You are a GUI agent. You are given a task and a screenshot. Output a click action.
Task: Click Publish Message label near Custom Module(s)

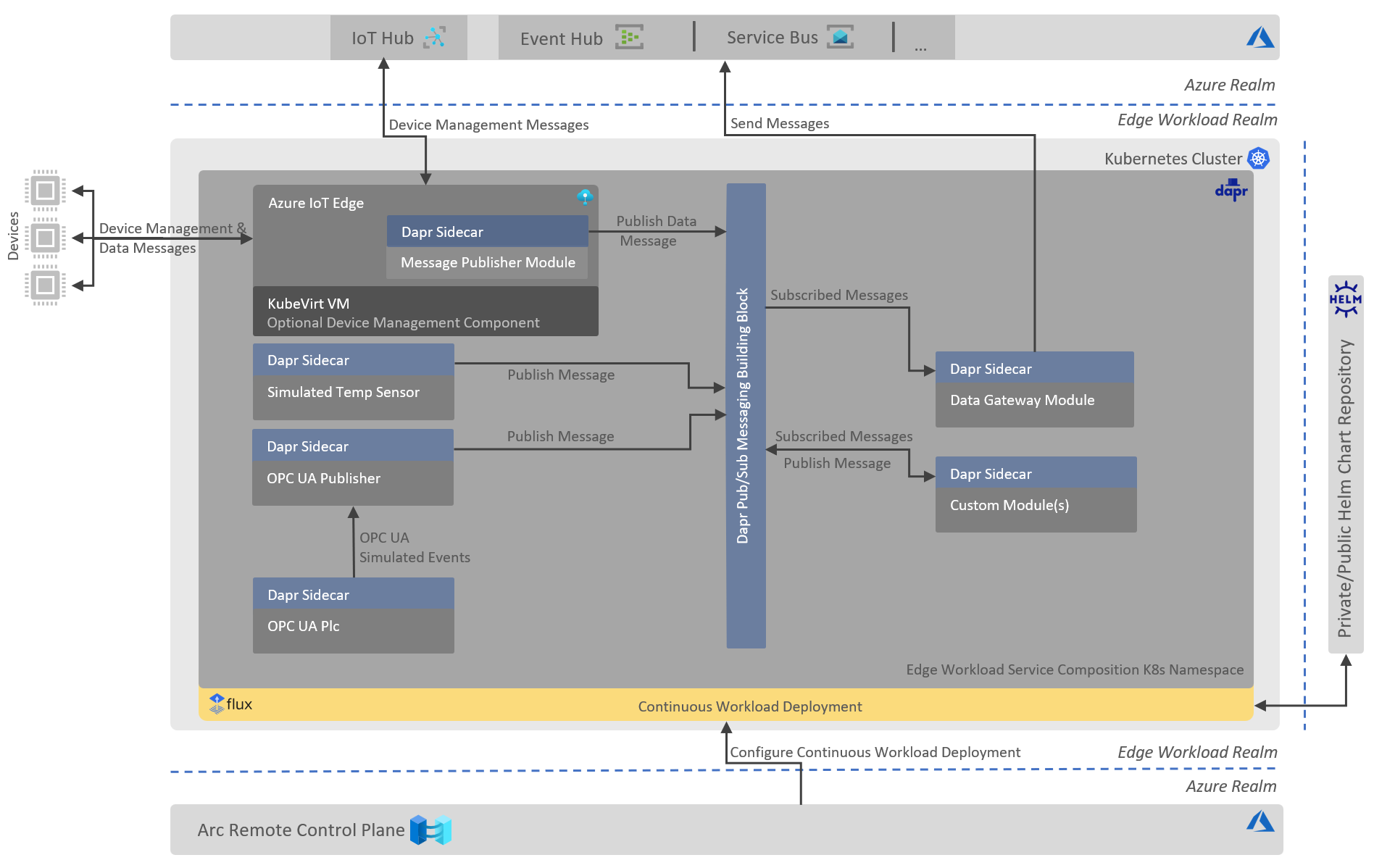837,463
